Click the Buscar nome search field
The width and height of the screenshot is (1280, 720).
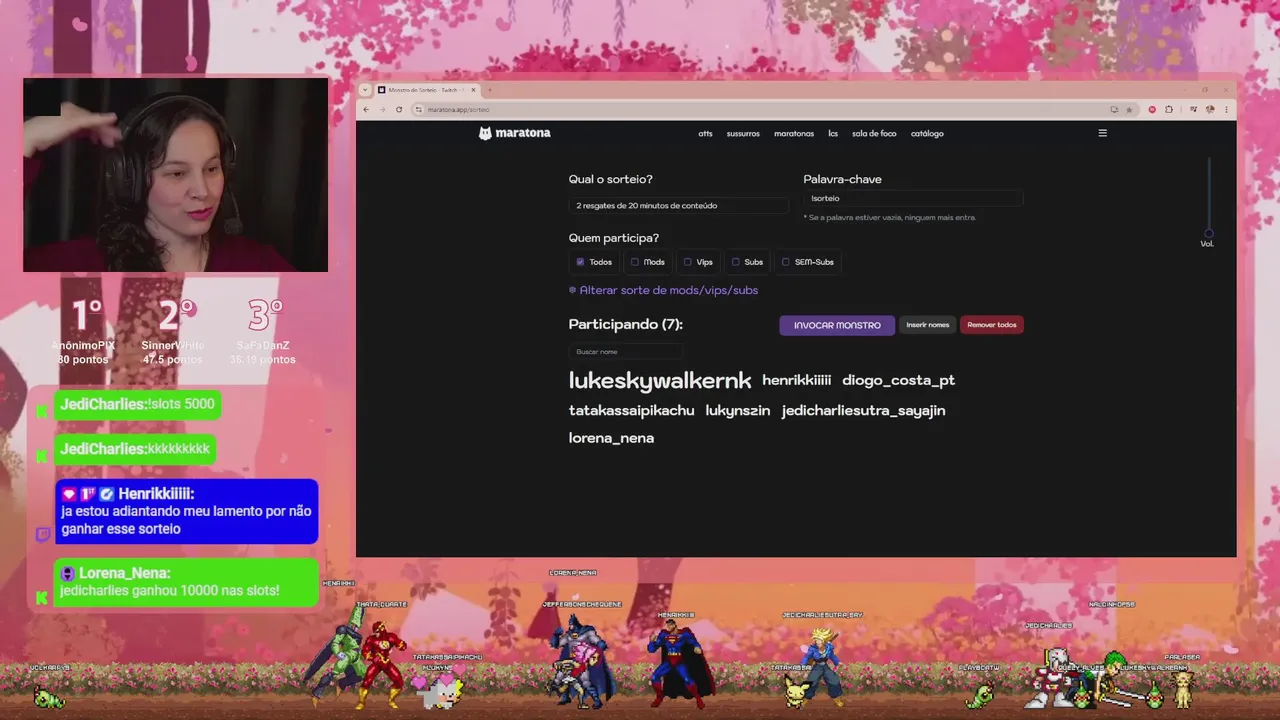(626, 352)
